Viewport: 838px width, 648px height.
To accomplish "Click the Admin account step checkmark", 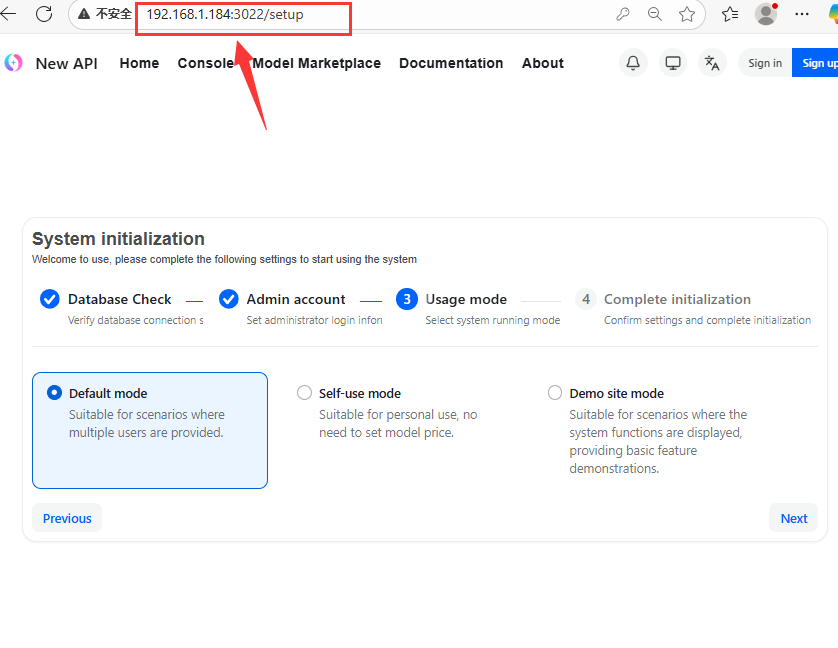I will tap(229, 299).
